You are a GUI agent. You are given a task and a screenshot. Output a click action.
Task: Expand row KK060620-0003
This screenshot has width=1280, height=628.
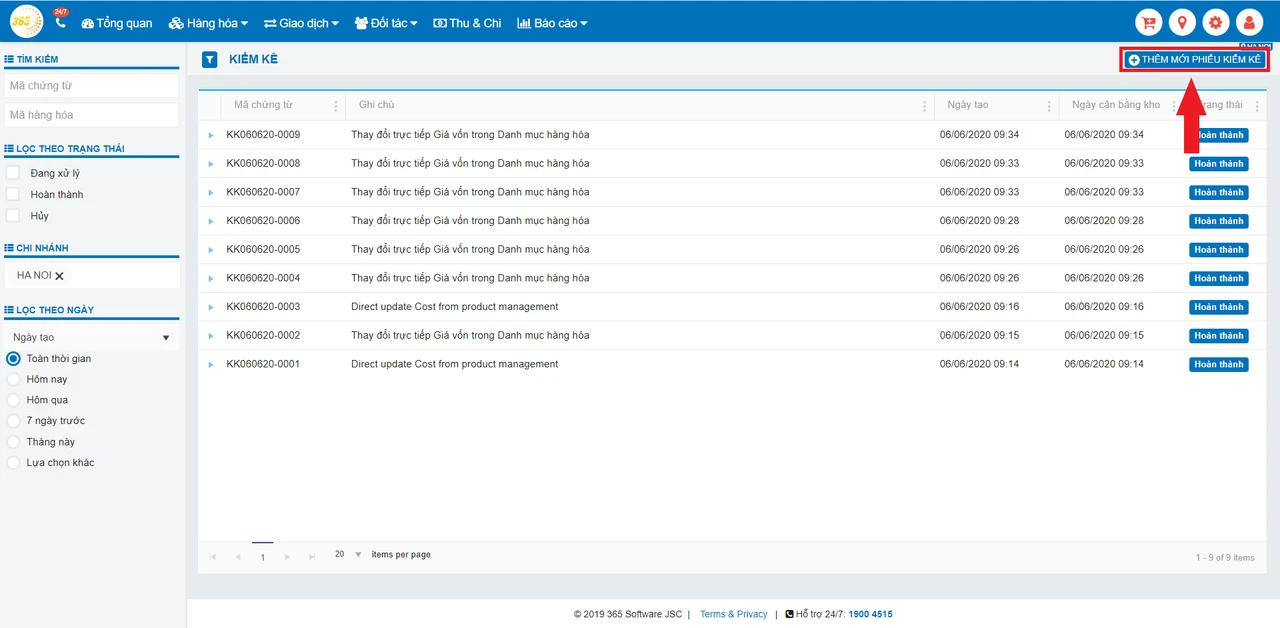211,307
